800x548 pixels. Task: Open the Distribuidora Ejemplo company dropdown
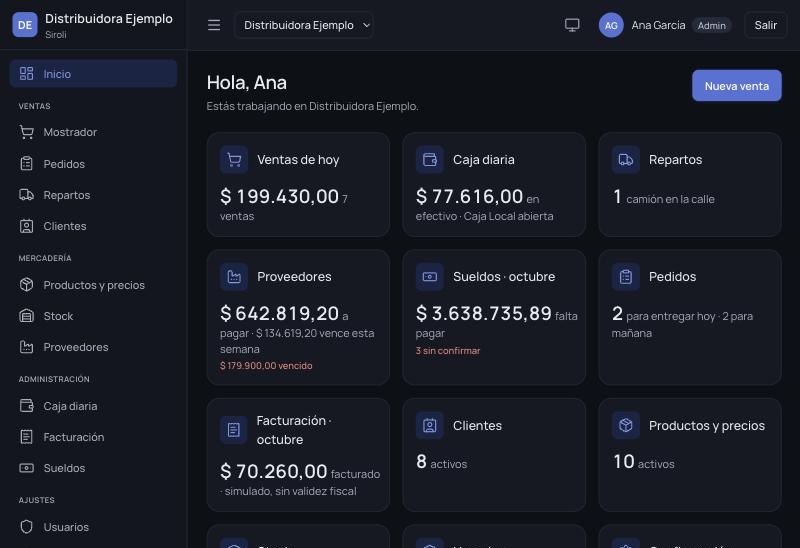coord(304,25)
